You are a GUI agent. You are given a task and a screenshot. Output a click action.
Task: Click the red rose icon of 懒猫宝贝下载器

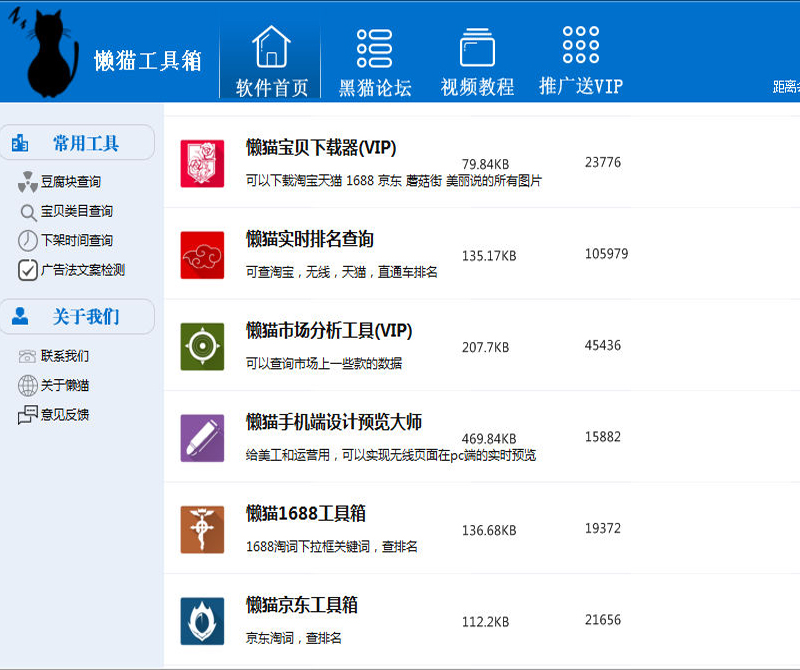202,163
